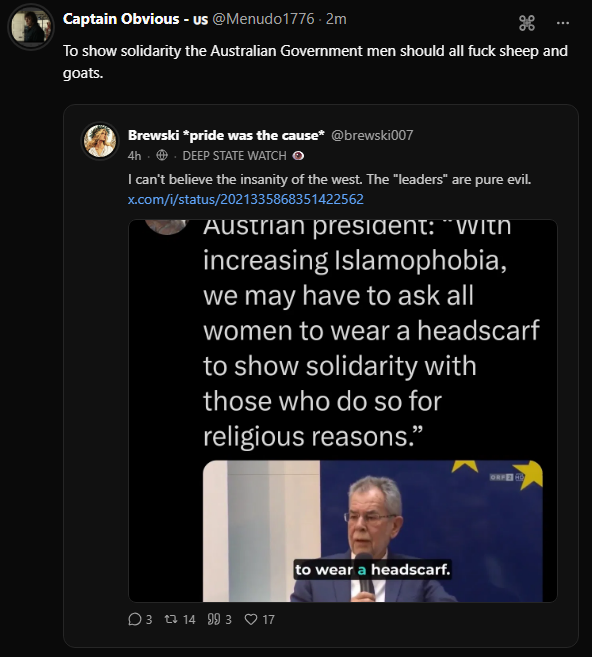
Task: Open the three-dot more options menu
Action: point(563,23)
